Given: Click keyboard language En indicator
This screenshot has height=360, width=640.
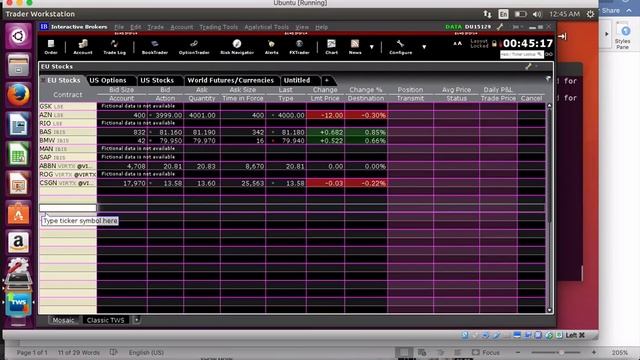Looking at the screenshot, I should (x=503, y=14).
